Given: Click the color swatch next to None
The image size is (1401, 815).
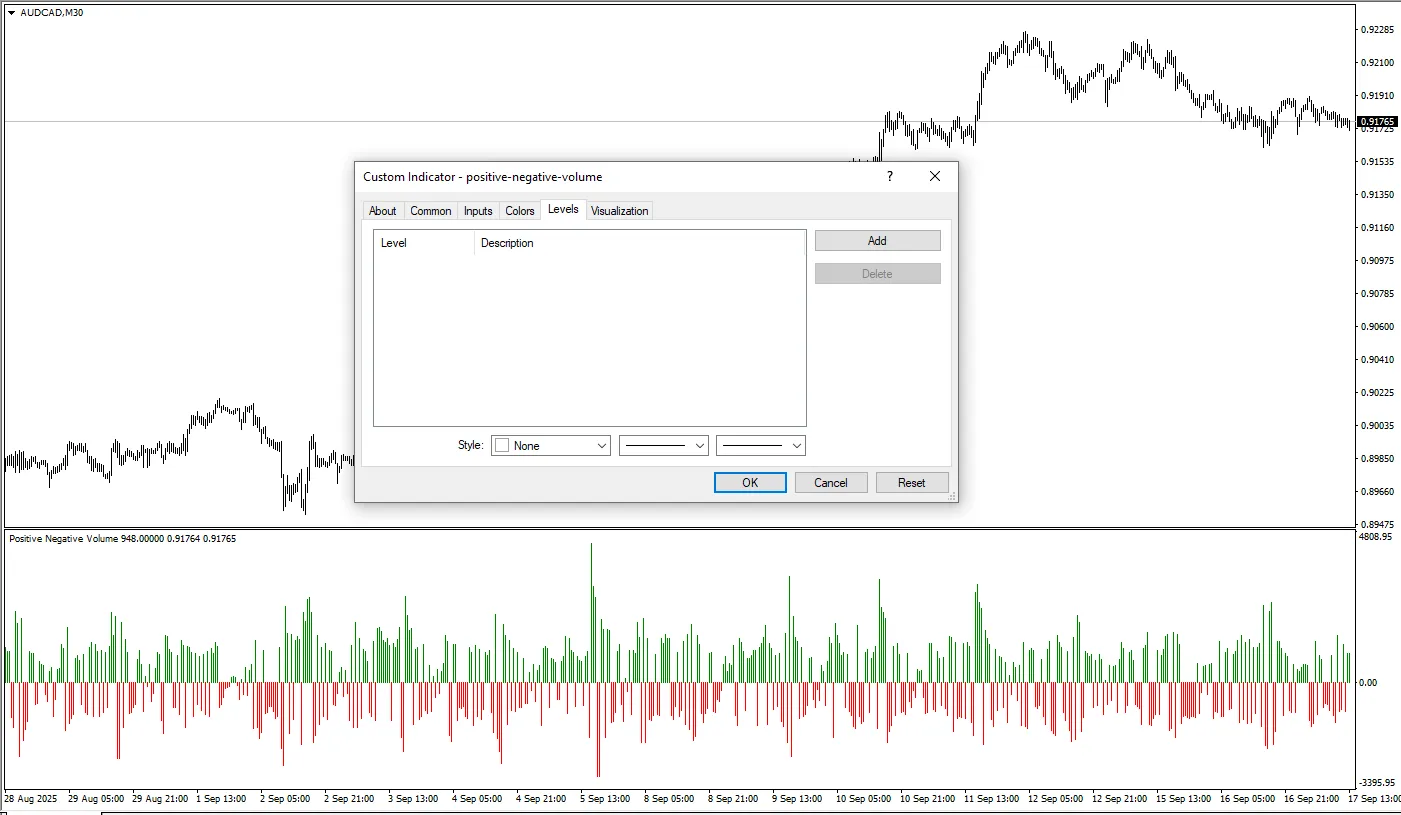Looking at the screenshot, I should point(502,446).
